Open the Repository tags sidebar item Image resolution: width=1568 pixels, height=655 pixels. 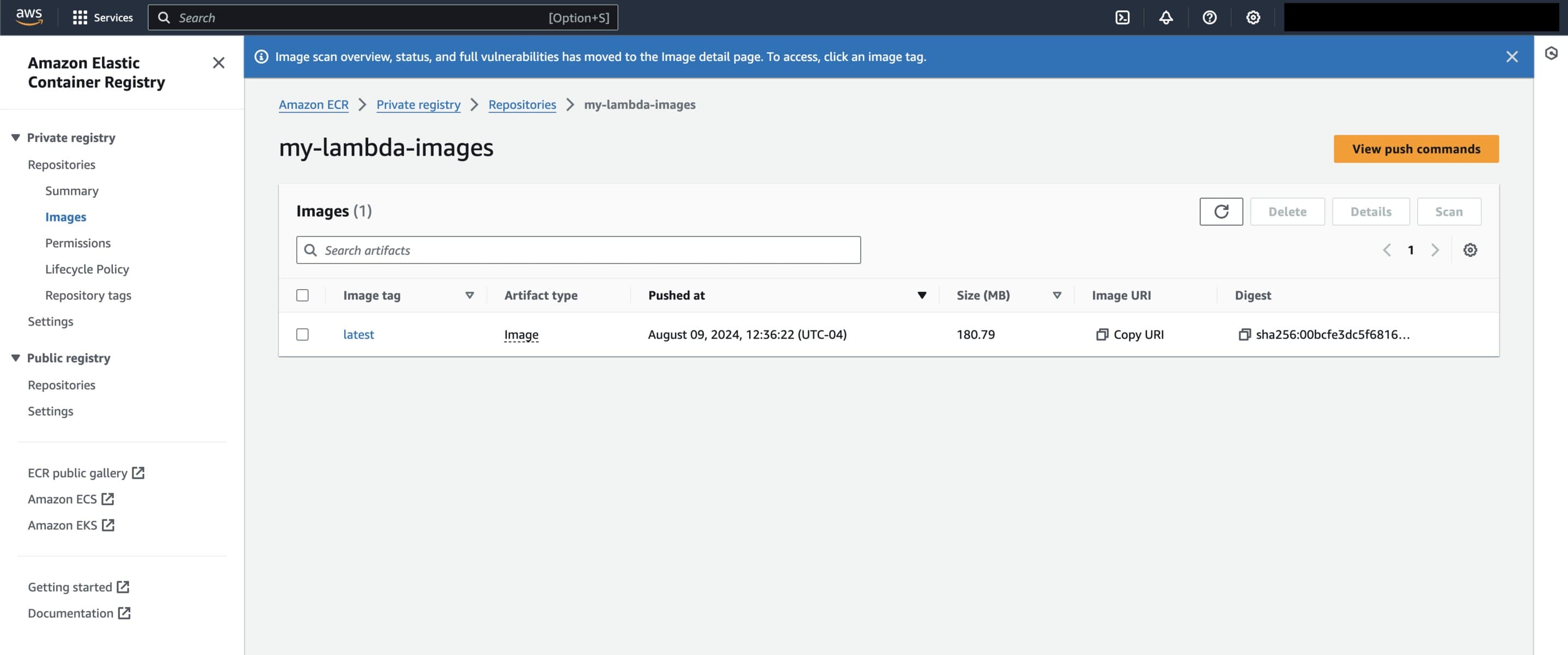pos(88,295)
